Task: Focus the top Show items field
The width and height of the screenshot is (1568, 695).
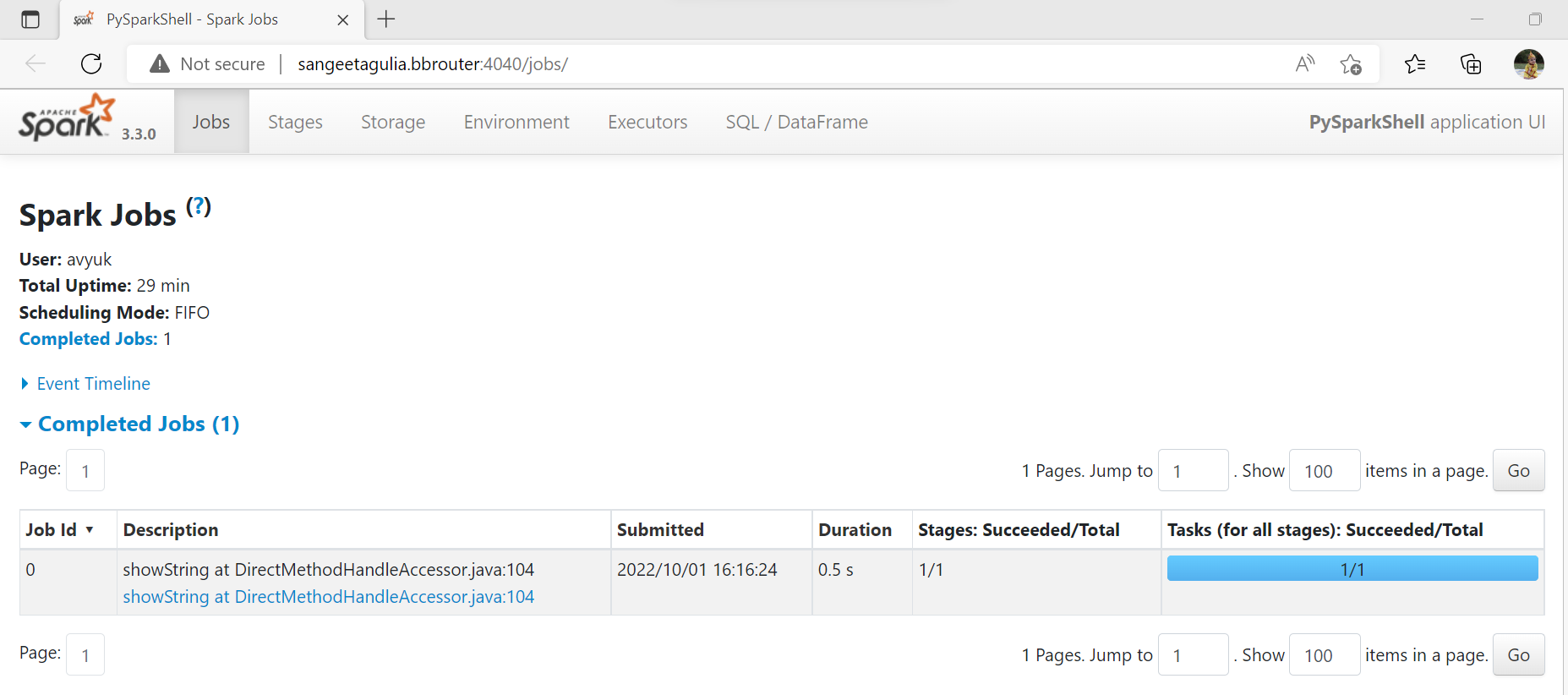Action: (x=1325, y=470)
